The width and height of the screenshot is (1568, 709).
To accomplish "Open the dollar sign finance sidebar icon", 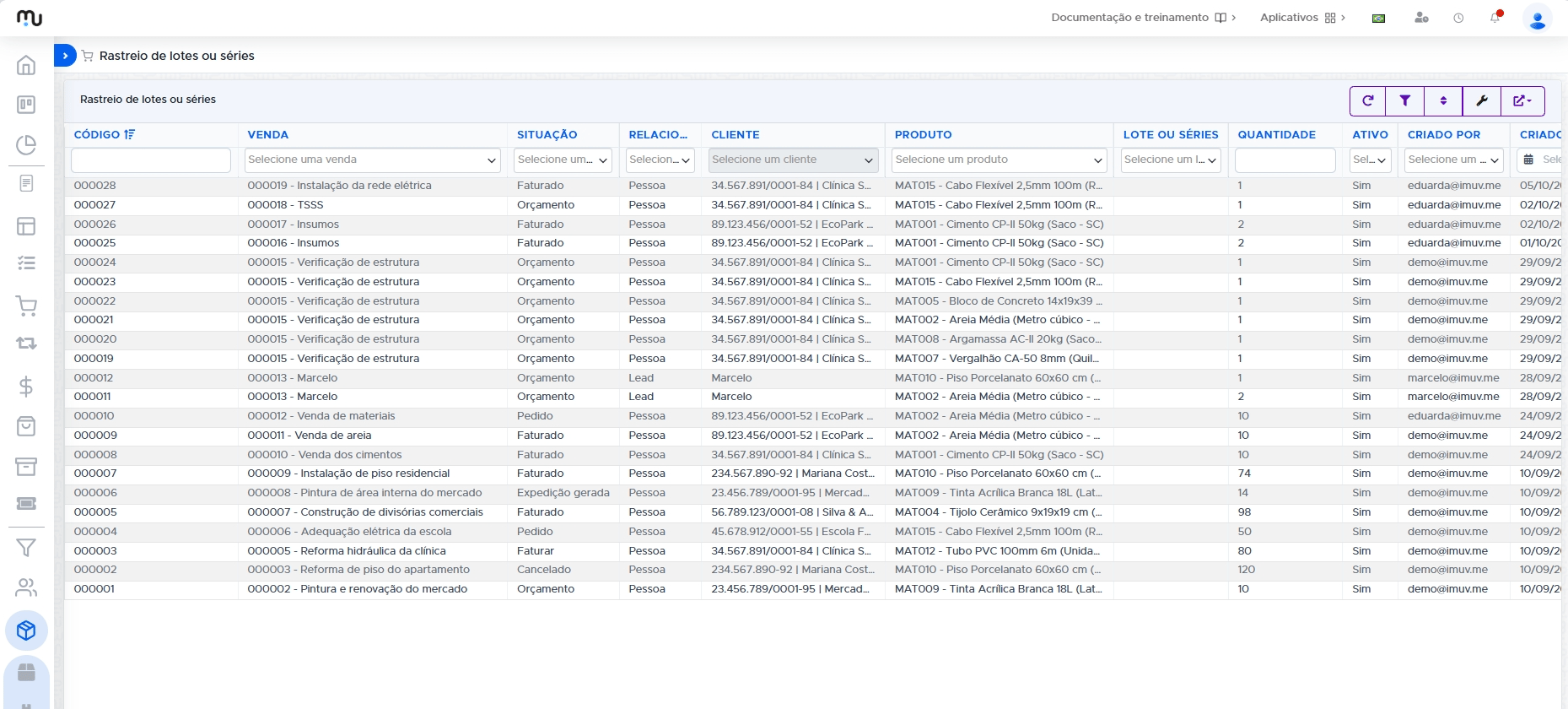I will 26,387.
